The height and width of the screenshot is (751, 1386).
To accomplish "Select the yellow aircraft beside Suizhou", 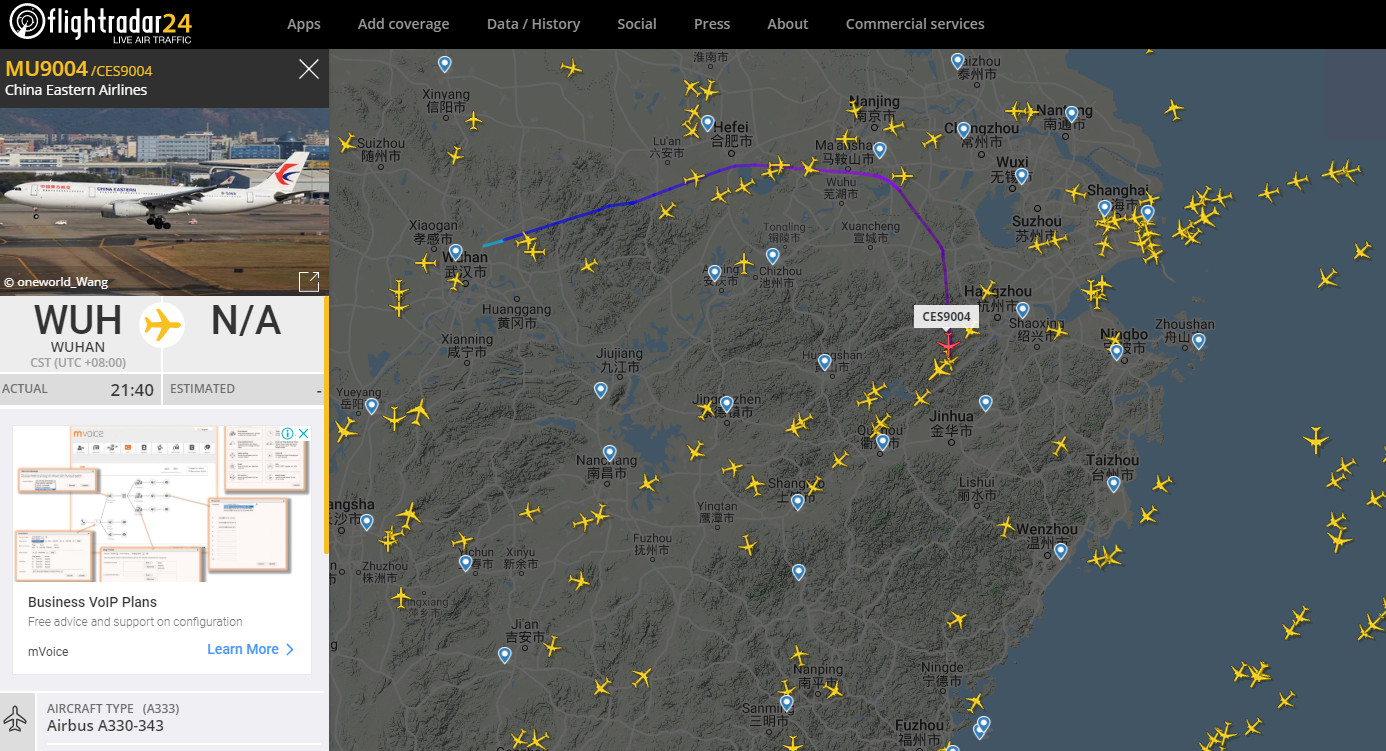I will coord(347,144).
